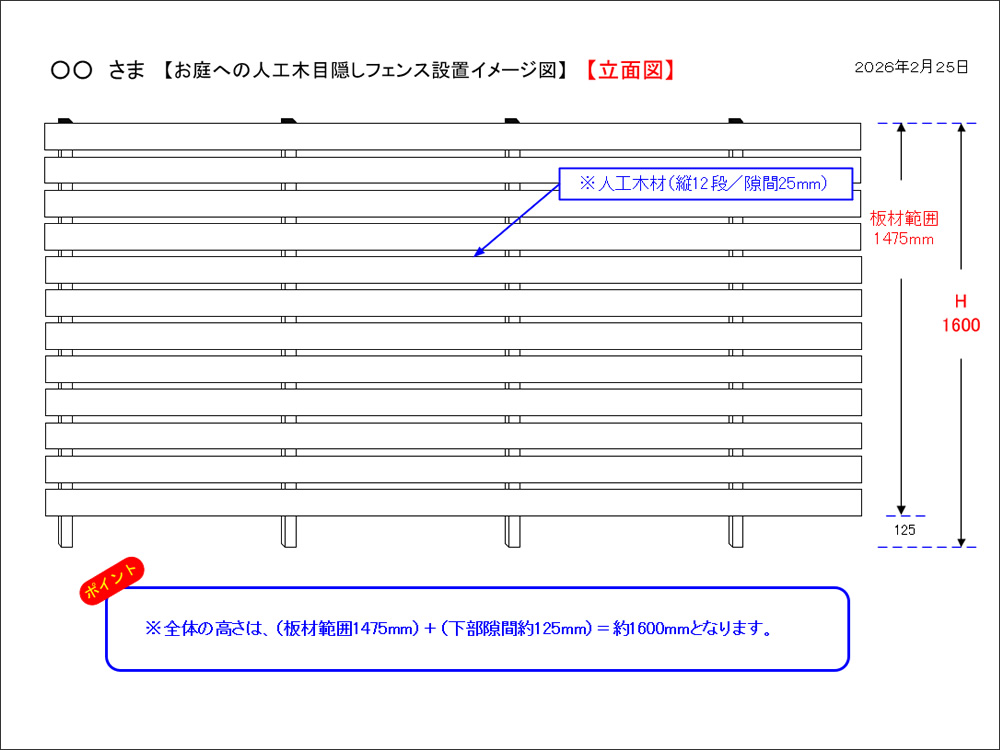Click the callout box 人工木材(縦12段／隙間25mm)
The image size is (1000, 750).
(705, 184)
